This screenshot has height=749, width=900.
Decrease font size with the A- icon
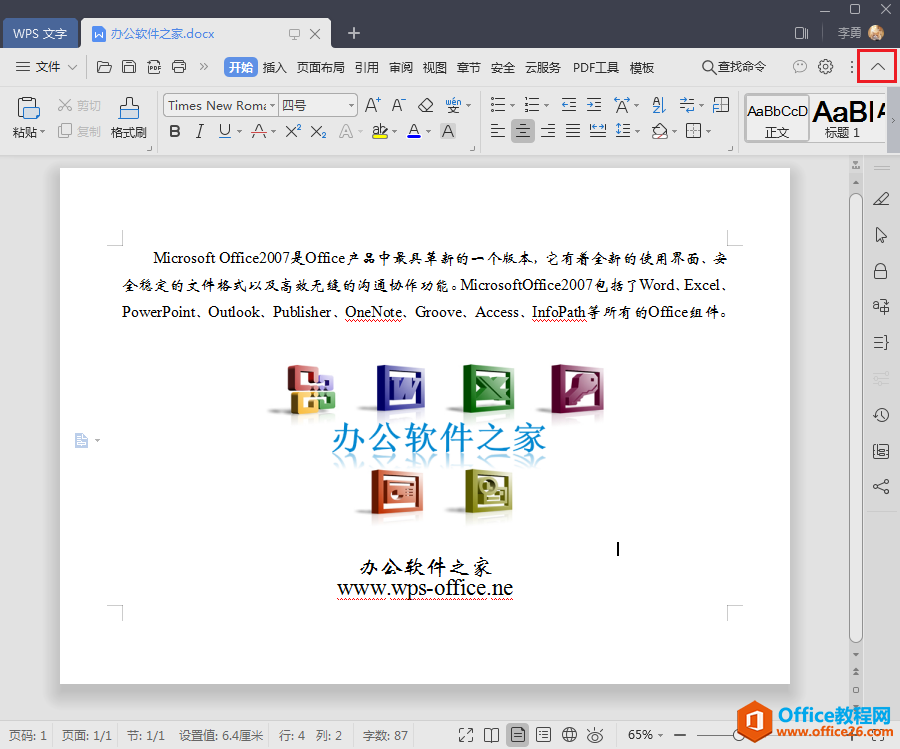click(398, 105)
